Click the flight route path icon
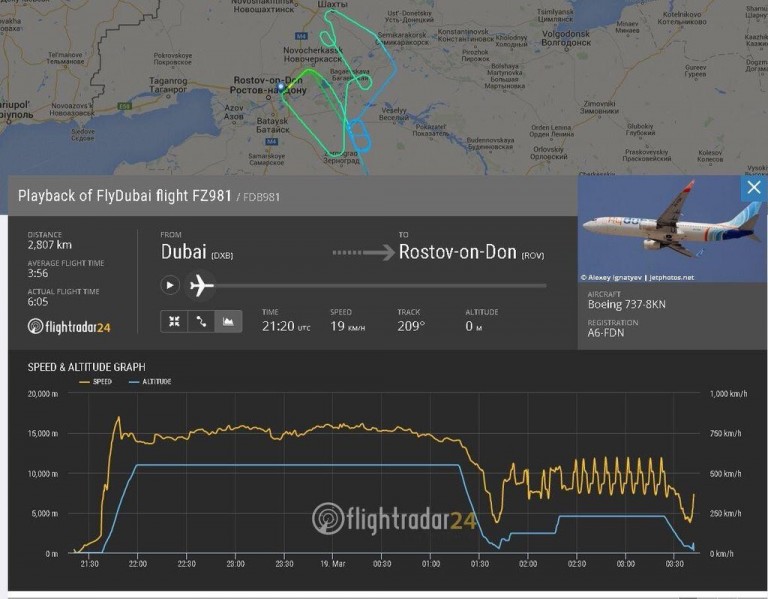Image resolution: width=768 pixels, height=599 pixels. 201,321
